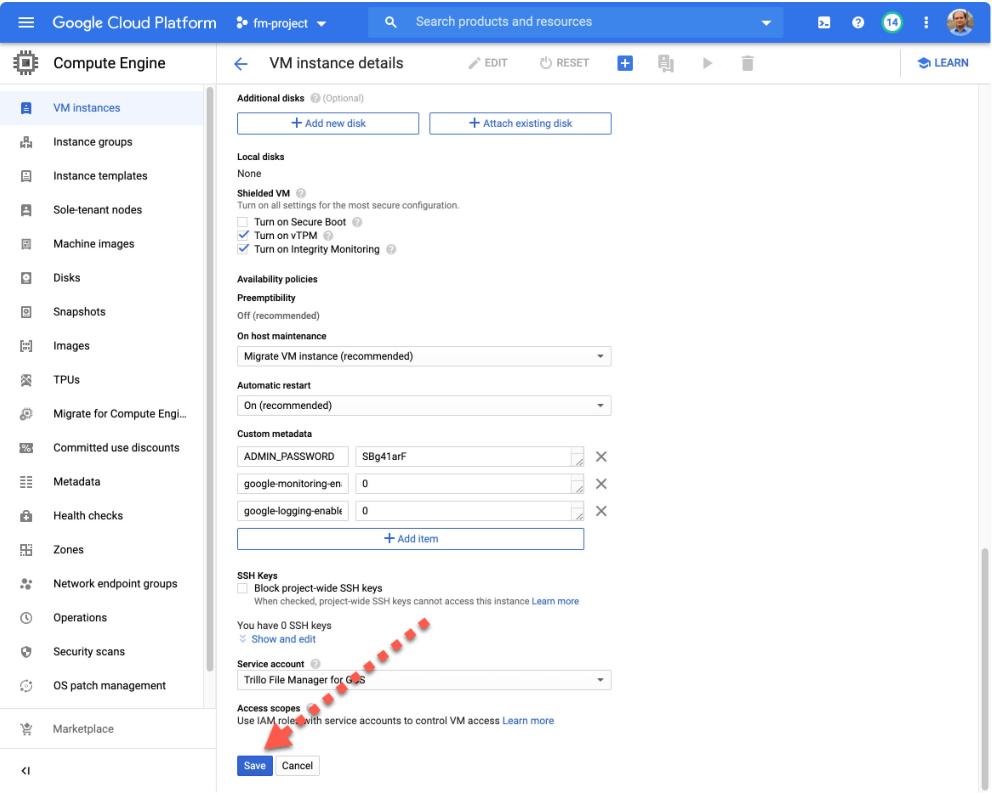This screenshot has height=795, width=992.
Task: Click the EDIT toolbar button
Action: [488, 63]
